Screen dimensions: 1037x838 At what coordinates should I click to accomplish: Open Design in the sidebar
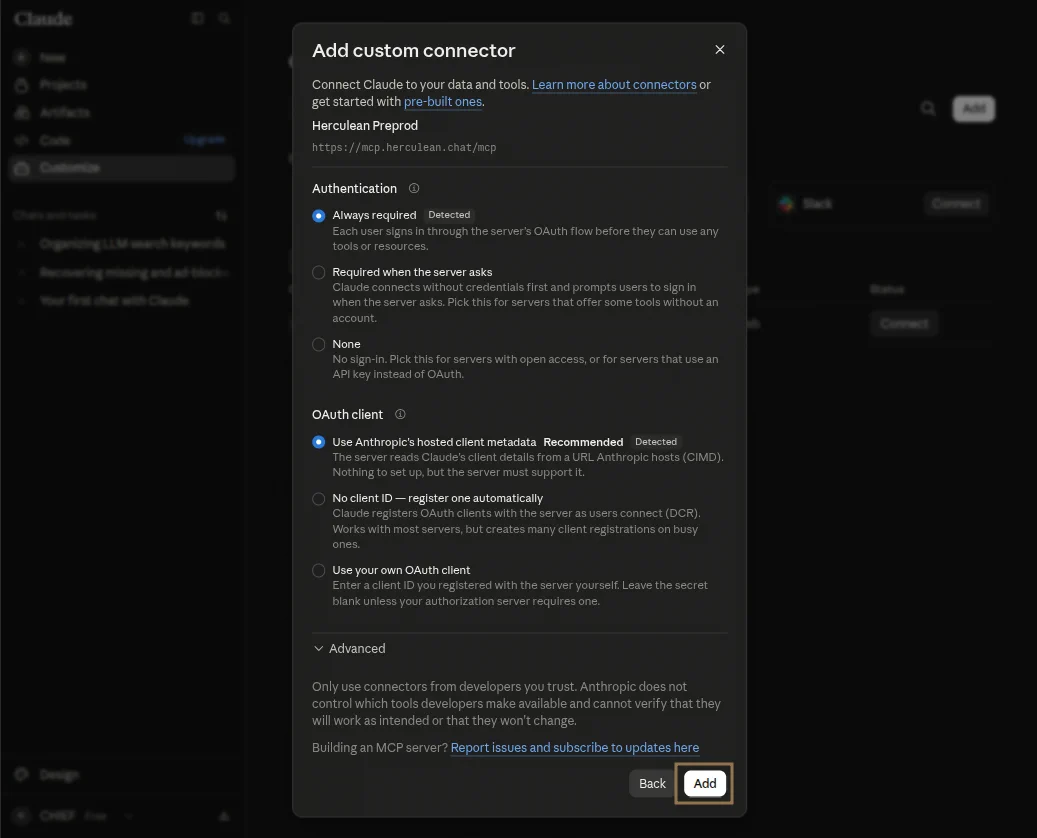click(59, 775)
